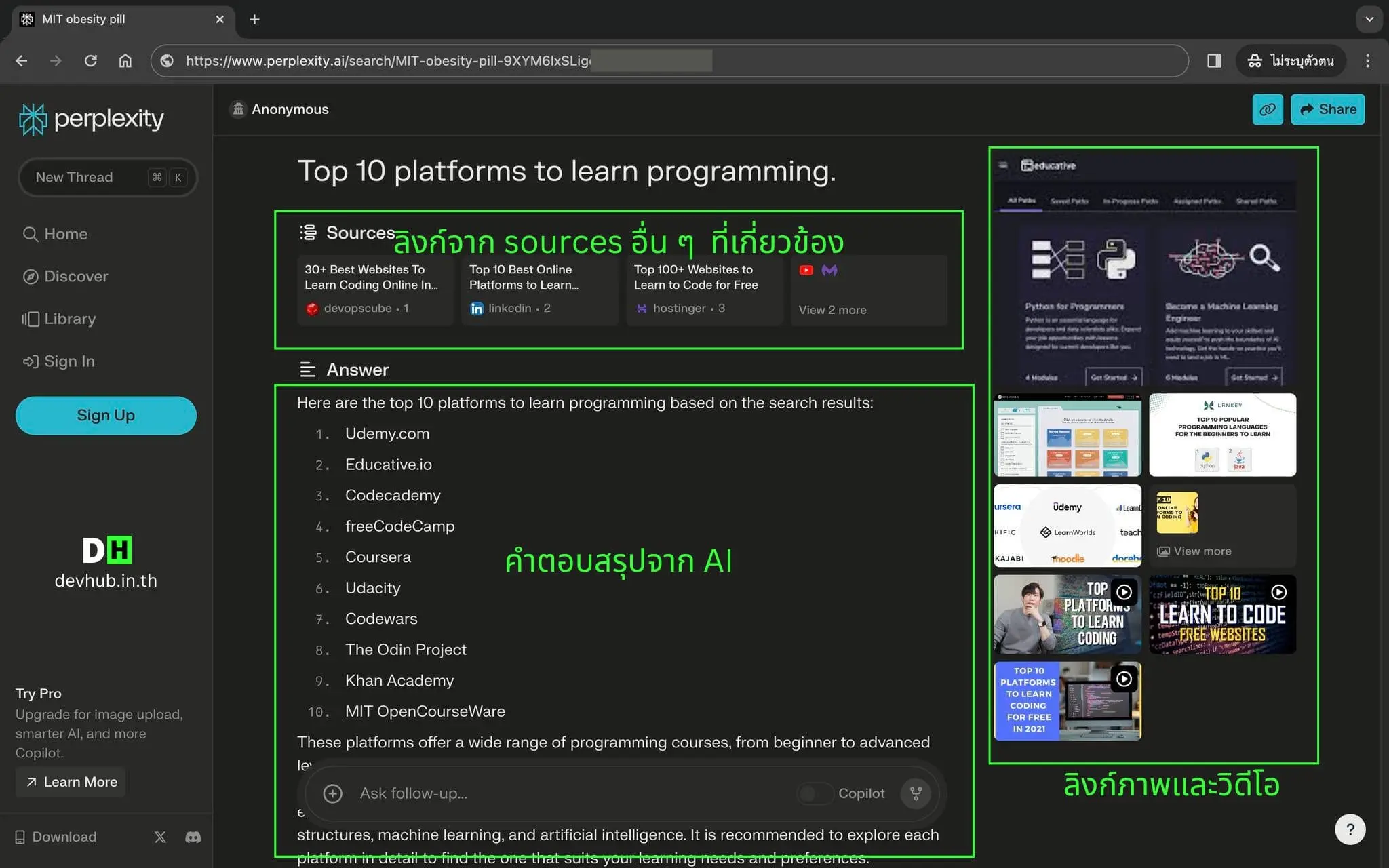This screenshot has width=1389, height=868.
Task: Open the browser home page icon
Action: pyautogui.click(x=125, y=61)
